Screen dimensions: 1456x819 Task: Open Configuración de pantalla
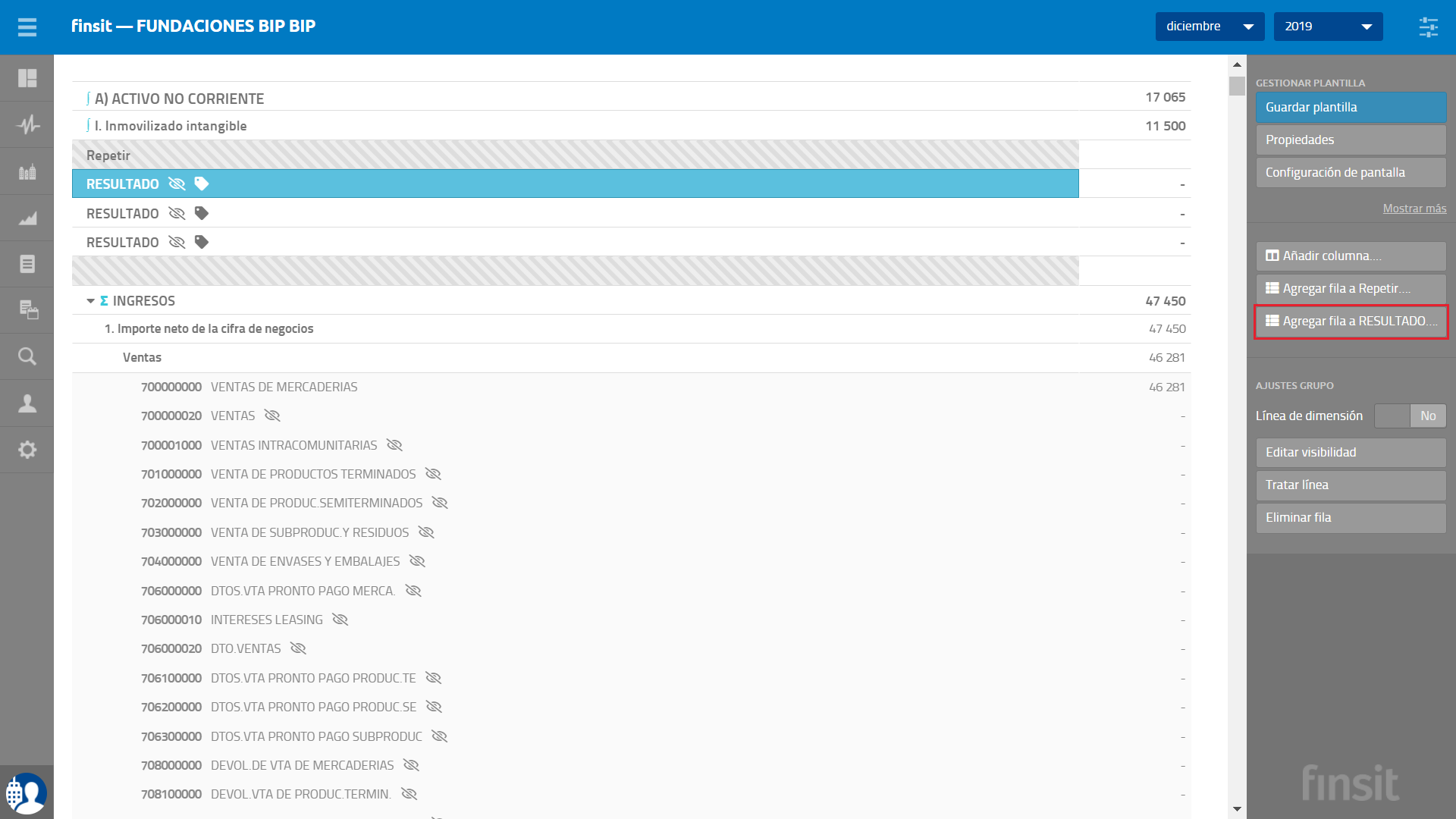point(1351,172)
